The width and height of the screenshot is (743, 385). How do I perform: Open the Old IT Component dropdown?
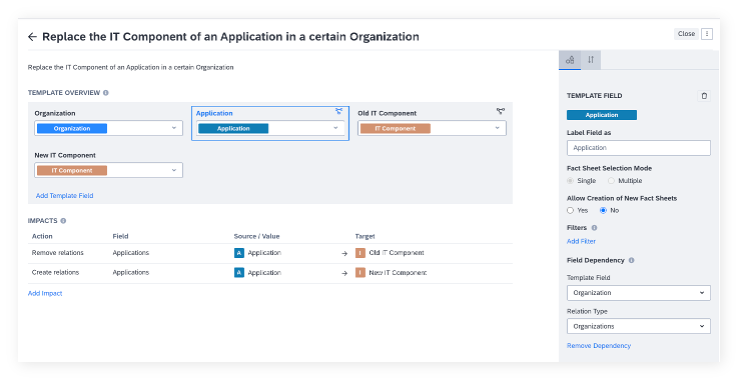432,128
